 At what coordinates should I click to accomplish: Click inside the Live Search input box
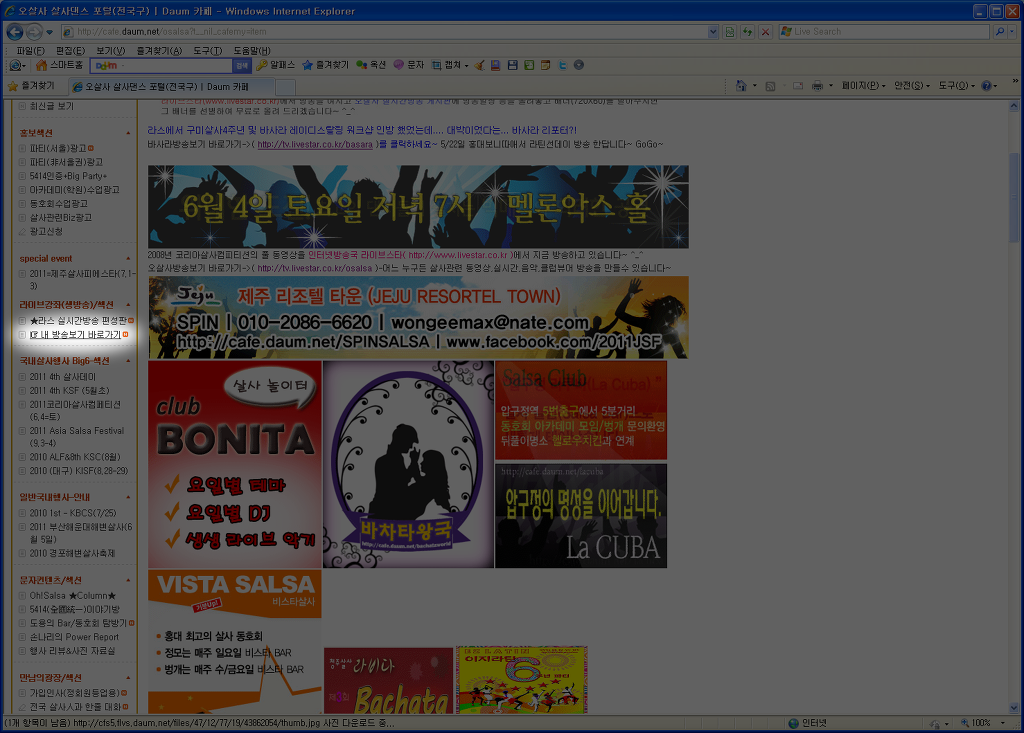tap(884, 31)
